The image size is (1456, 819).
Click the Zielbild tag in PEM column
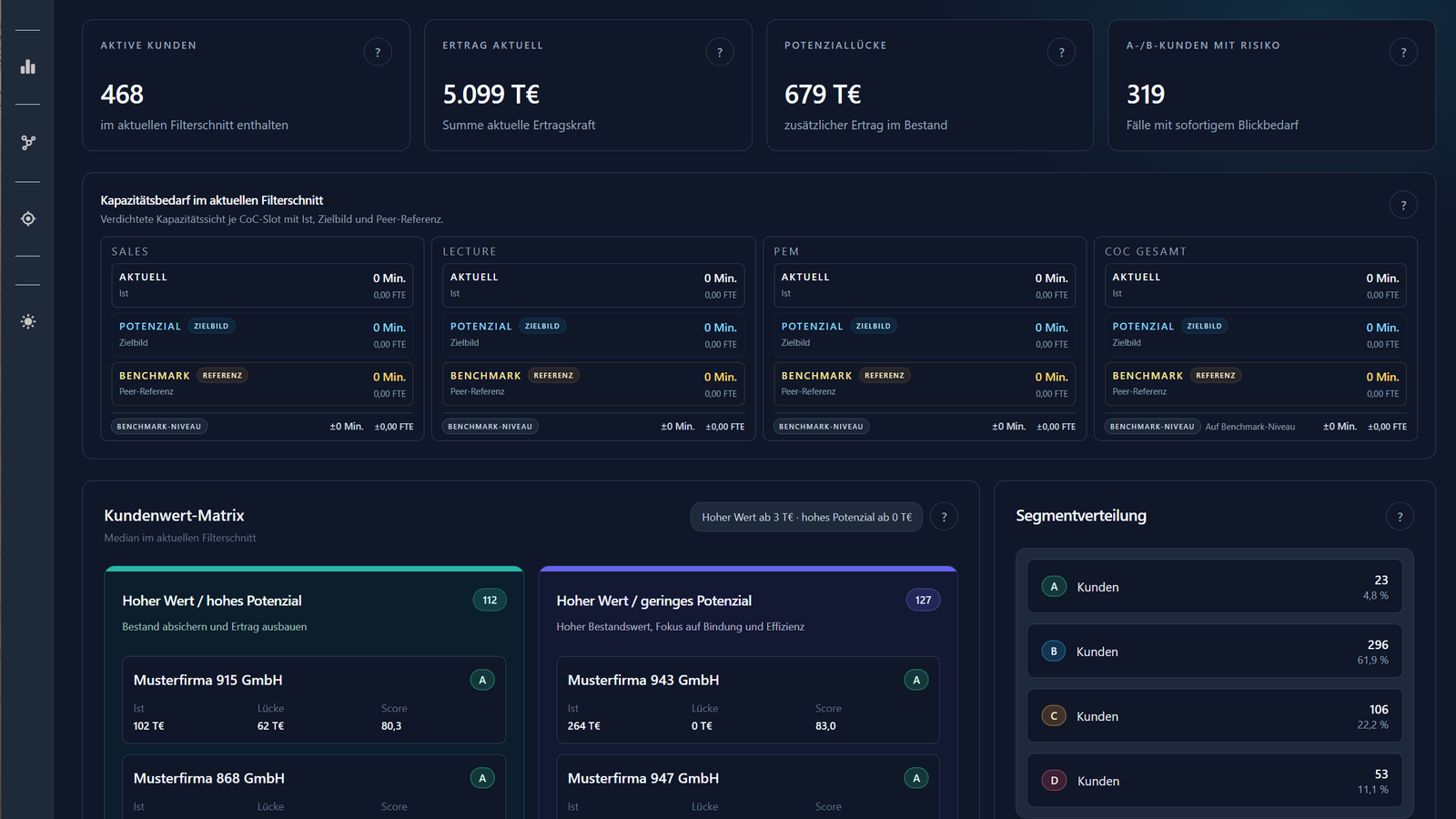click(x=874, y=326)
